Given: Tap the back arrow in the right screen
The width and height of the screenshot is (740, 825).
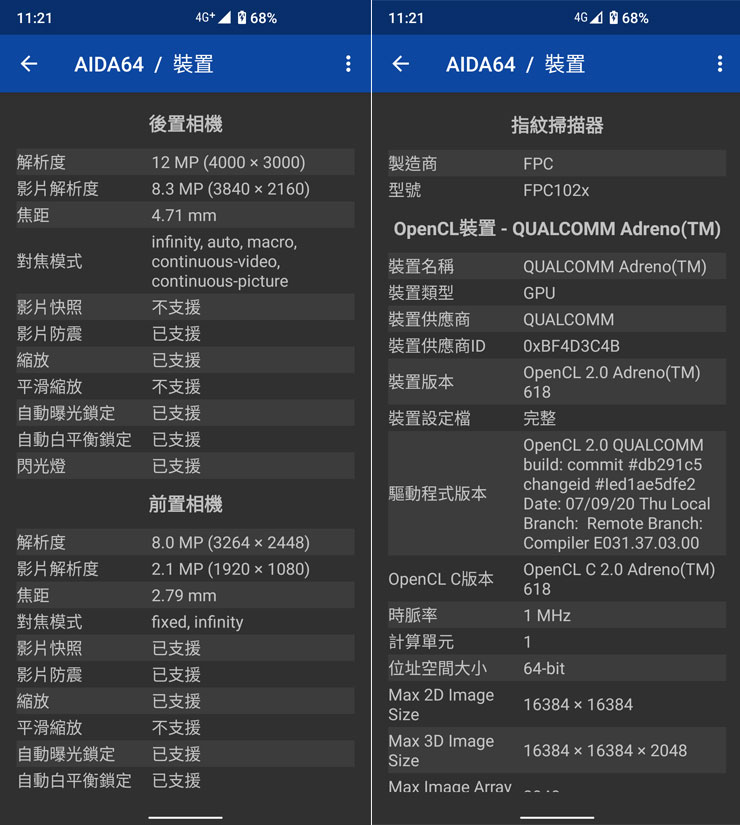Looking at the screenshot, I should pyautogui.click(x=400, y=64).
